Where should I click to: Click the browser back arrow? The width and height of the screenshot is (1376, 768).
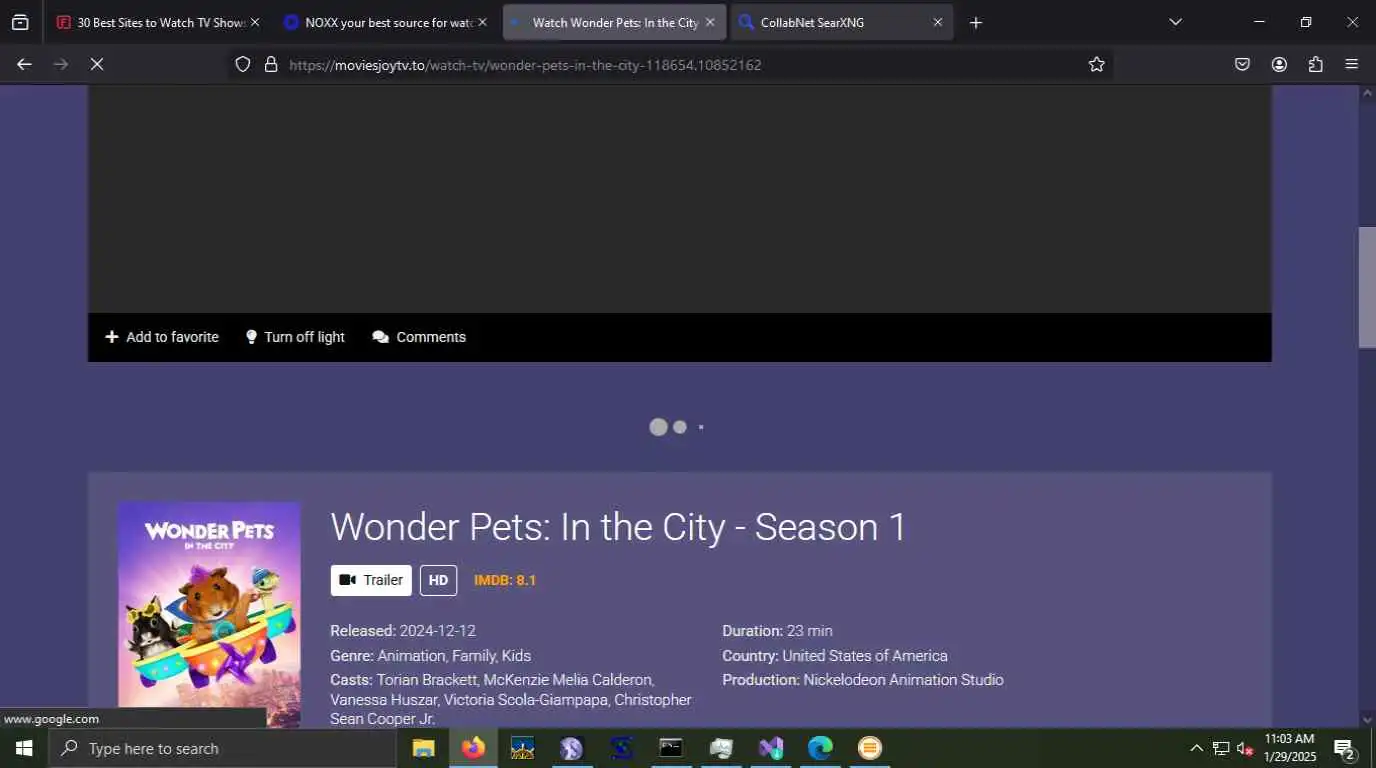click(24, 64)
